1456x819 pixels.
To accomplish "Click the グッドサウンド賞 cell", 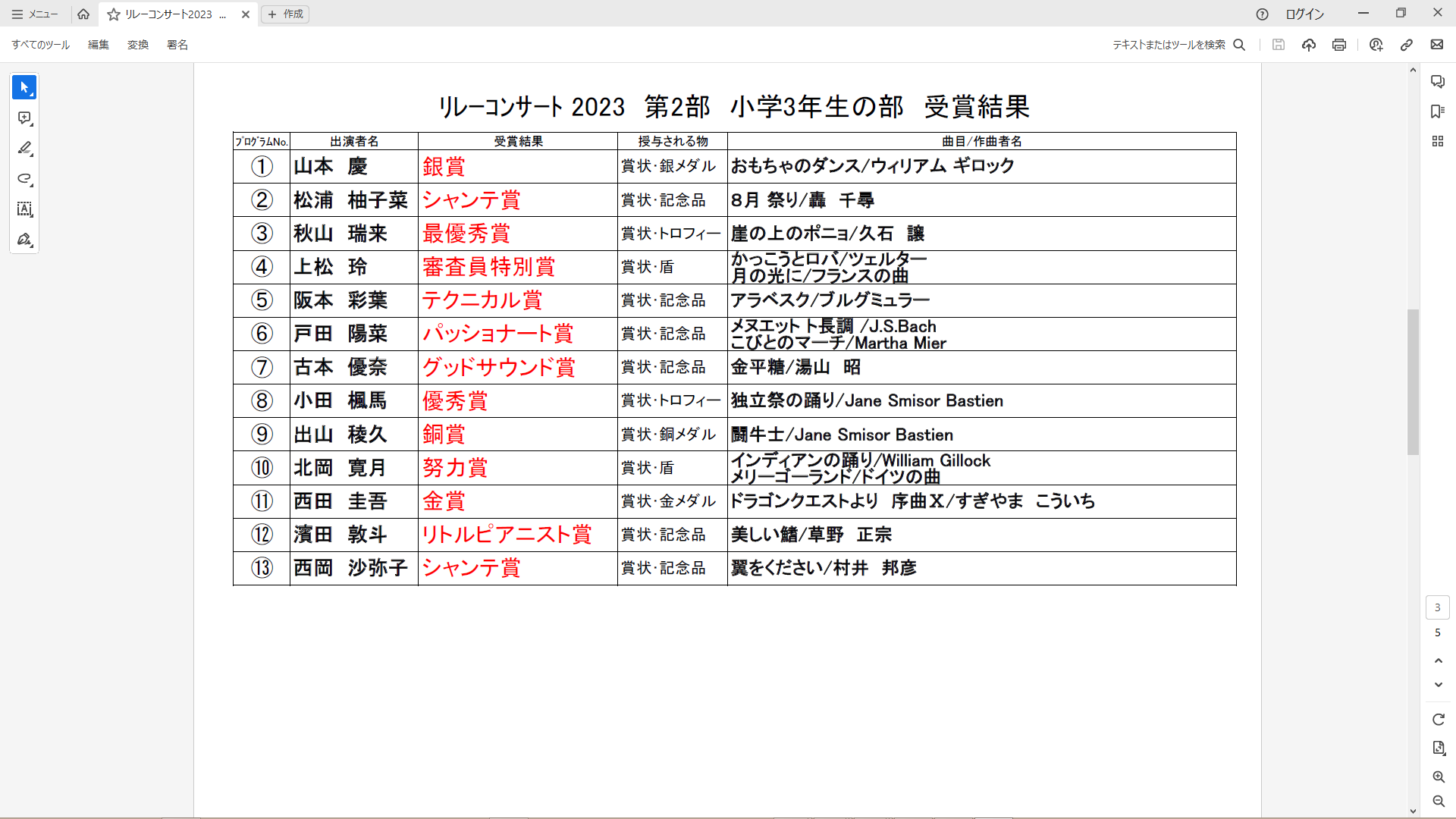I will (518, 367).
